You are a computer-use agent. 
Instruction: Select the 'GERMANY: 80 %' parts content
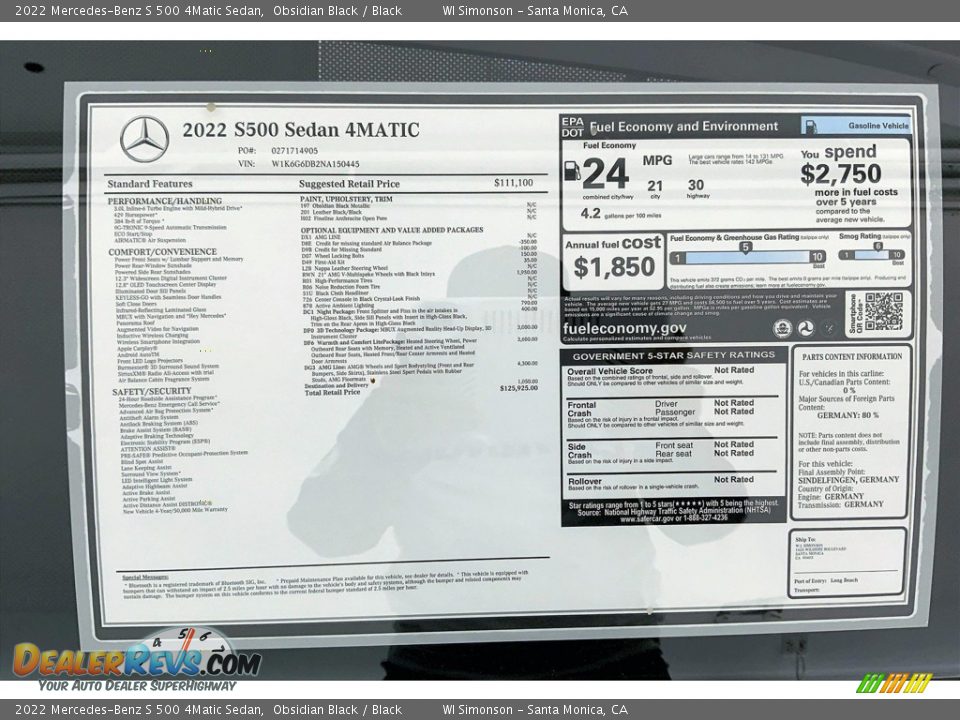pos(847,415)
